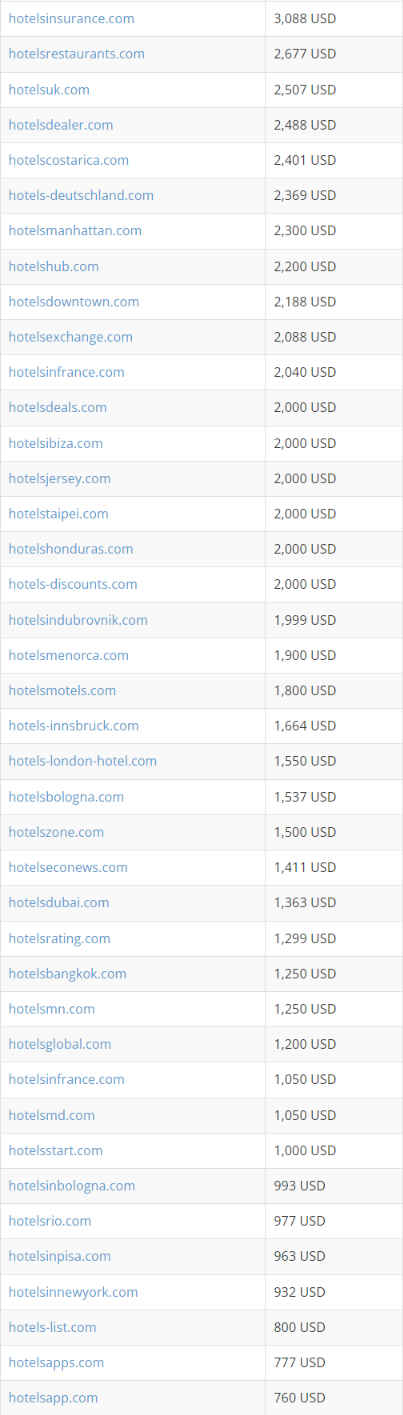The width and height of the screenshot is (403, 1415).
Task: Open the hotelsrestaurants.com domain link
Action: 76,54
